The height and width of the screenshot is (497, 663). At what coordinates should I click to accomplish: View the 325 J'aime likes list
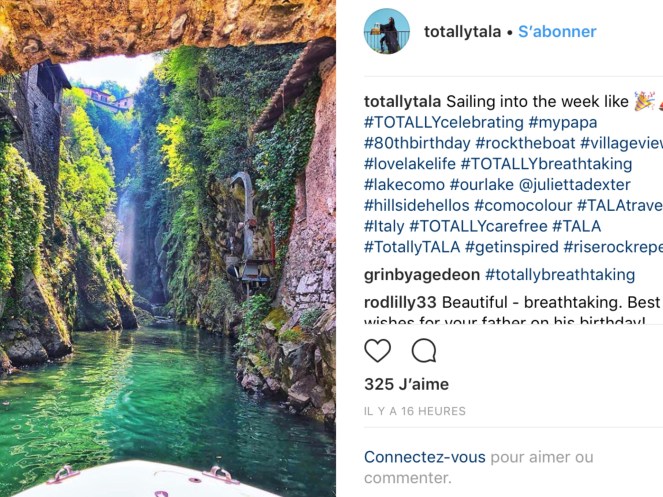[406, 384]
